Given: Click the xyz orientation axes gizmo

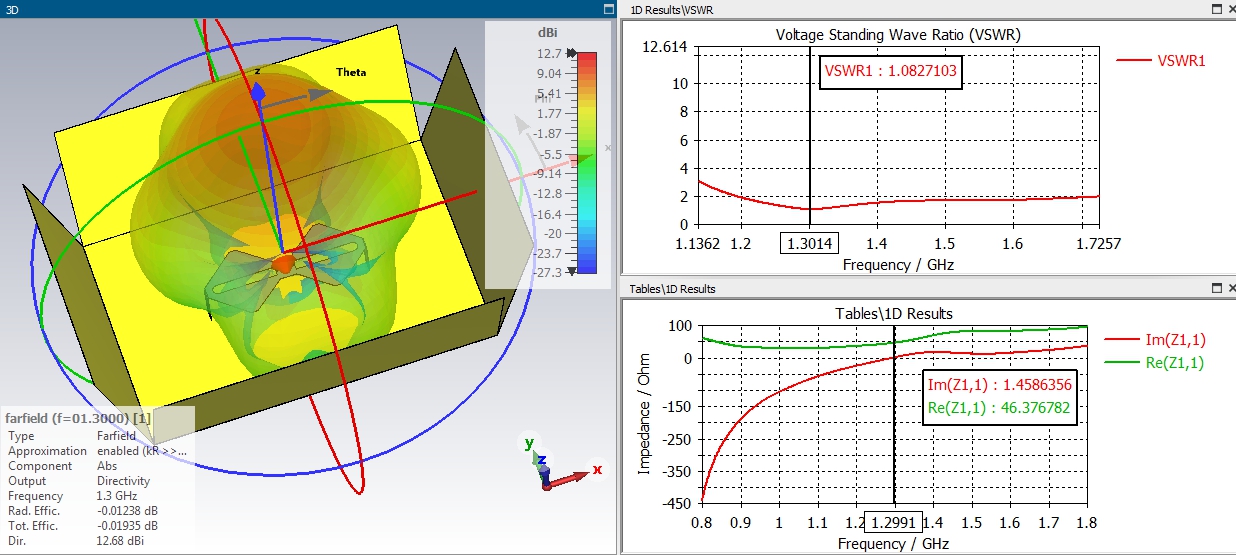Looking at the screenshot, I should pyautogui.click(x=560, y=463).
